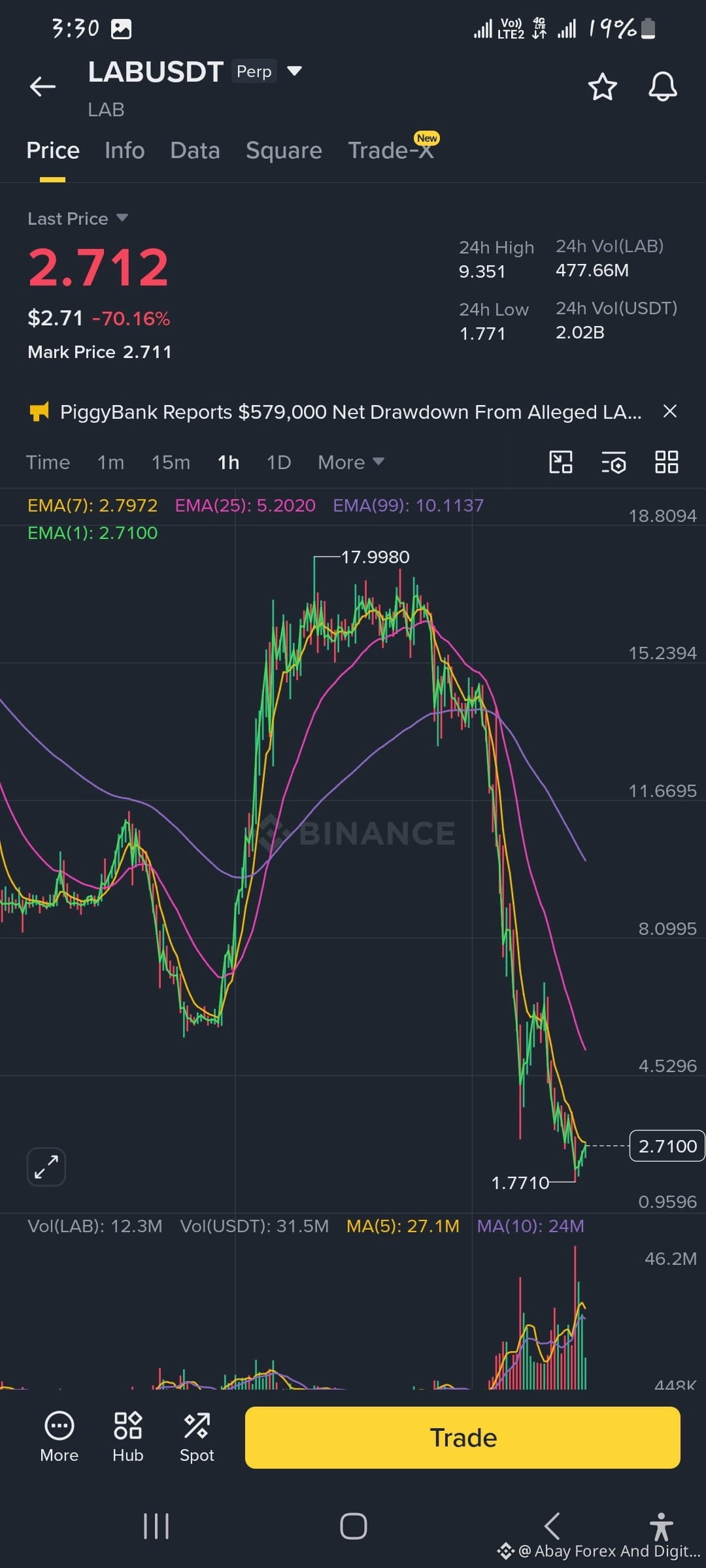Select the 1D chart interval

tap(278, 462)
